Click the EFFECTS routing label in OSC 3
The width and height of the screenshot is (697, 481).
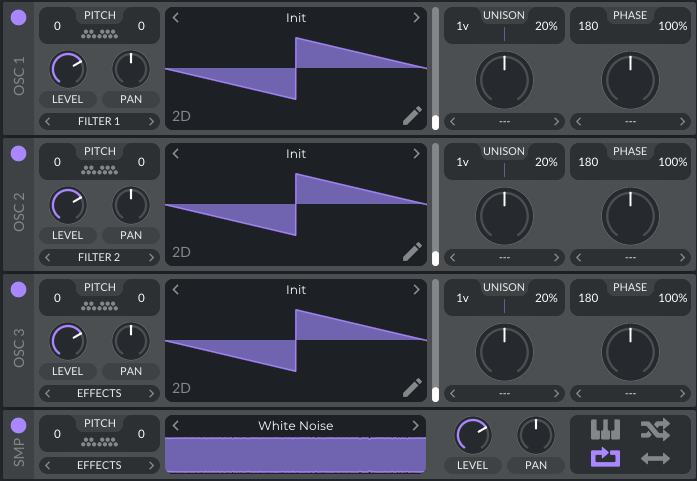tap(99, 393)
